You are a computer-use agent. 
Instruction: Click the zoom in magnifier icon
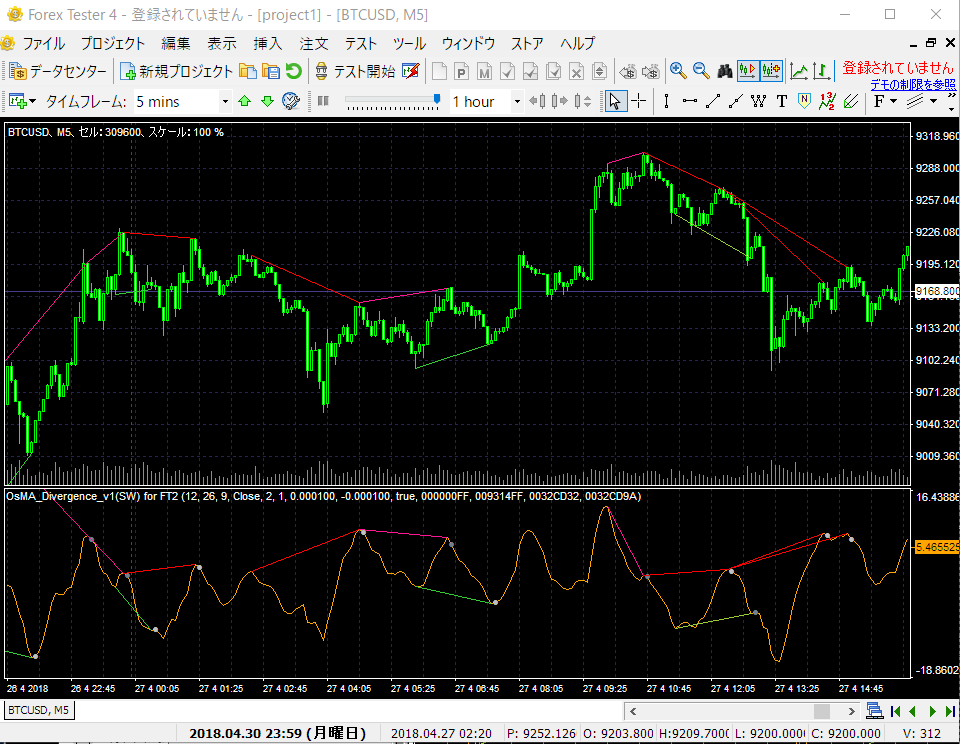[678, 71]
